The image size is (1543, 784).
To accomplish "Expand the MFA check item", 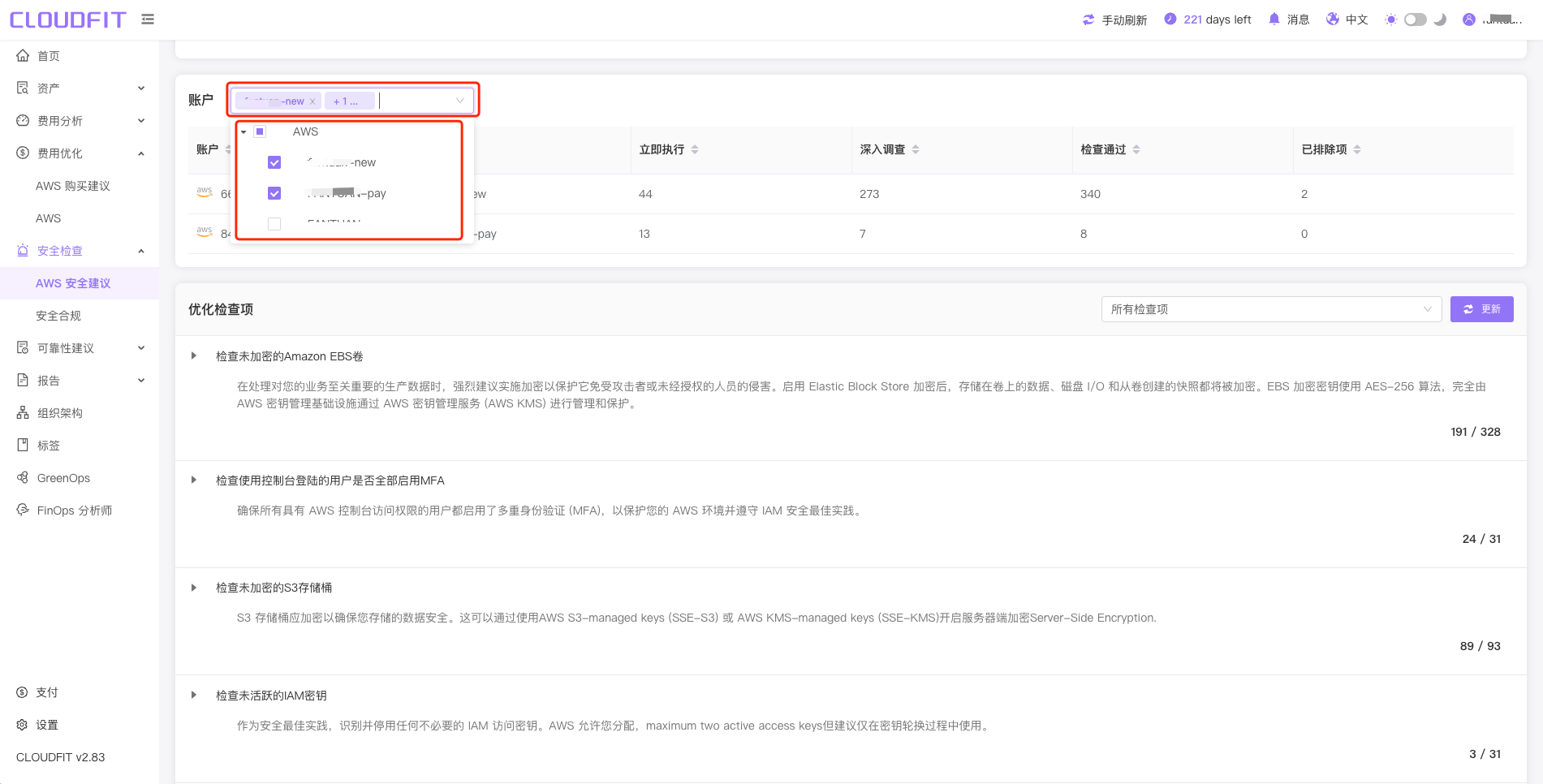I will pos(194,480).
